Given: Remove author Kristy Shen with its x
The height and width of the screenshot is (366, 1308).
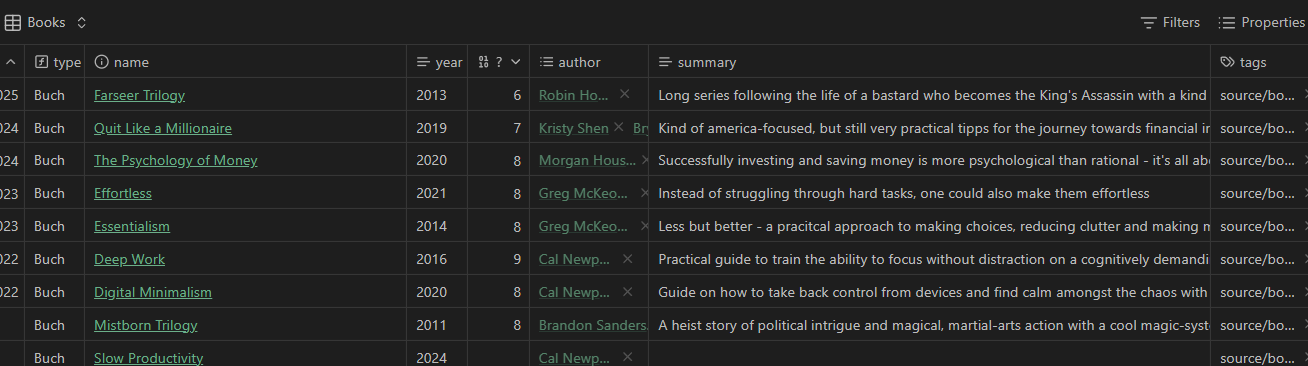Looking at the screenshot, I should (618, 127).
